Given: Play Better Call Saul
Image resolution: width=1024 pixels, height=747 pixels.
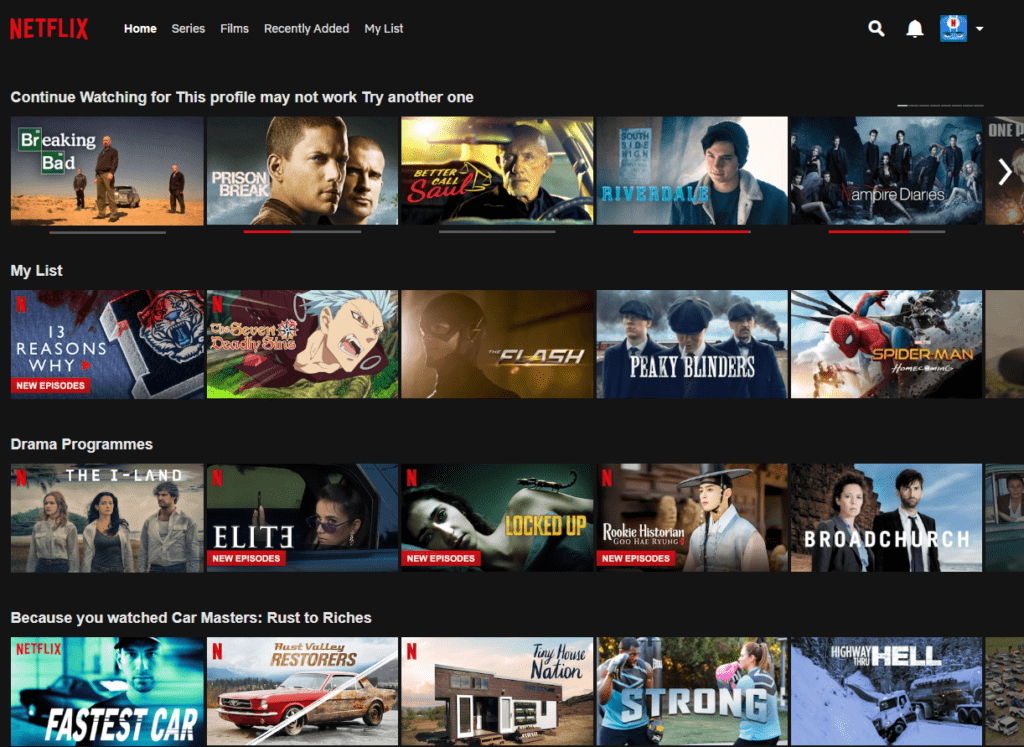Looking at the screenshot, I should click(x=497, y=170).
